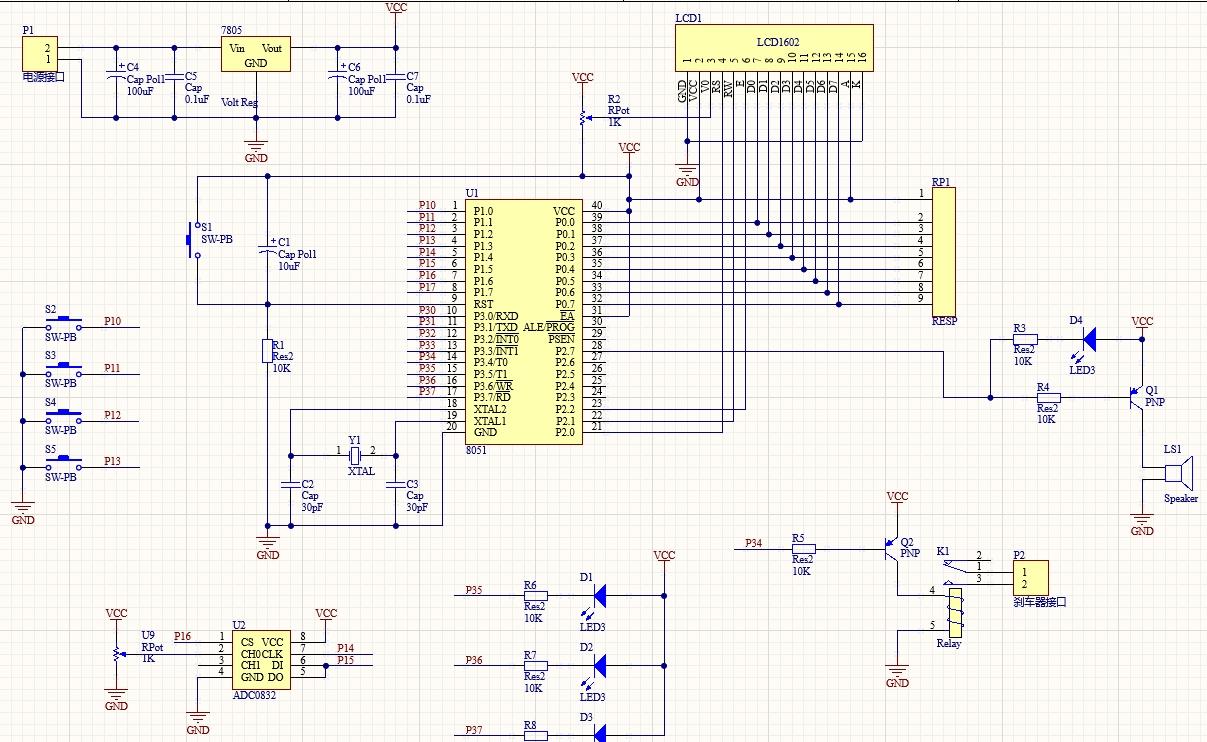Select the Q1 PNP transistor
Viewport: 1207px width, 742px height.
tap(1135, 397)
